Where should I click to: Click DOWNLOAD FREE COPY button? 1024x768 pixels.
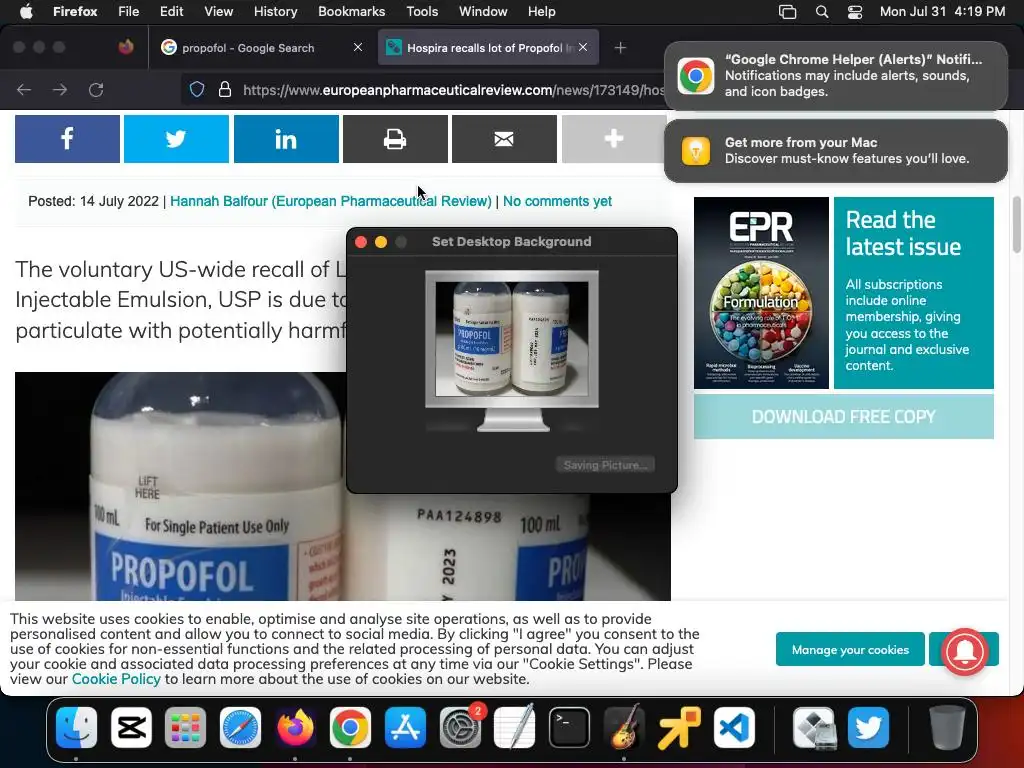click(844, 417)
